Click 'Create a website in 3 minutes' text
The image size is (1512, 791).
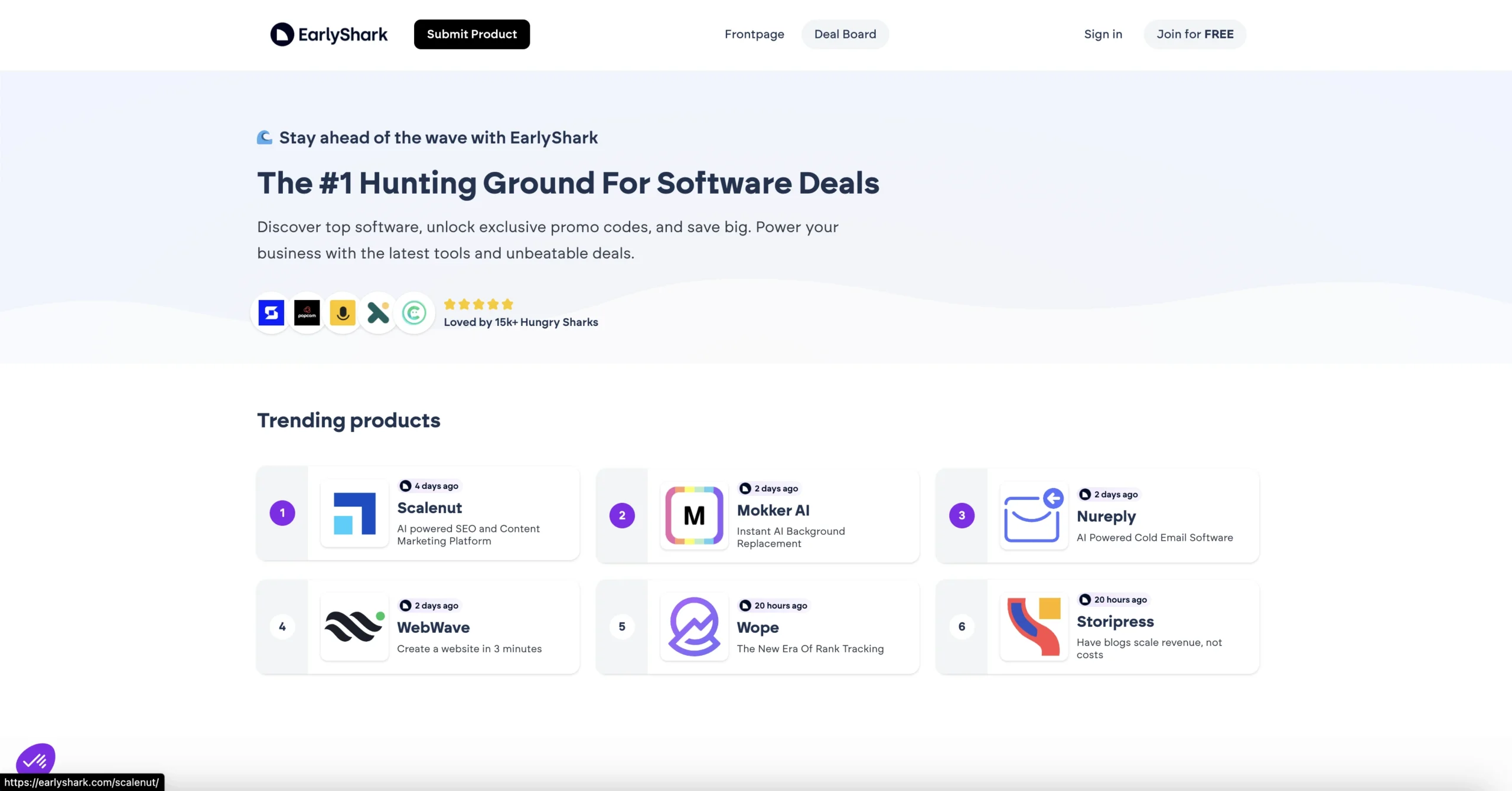469,649
